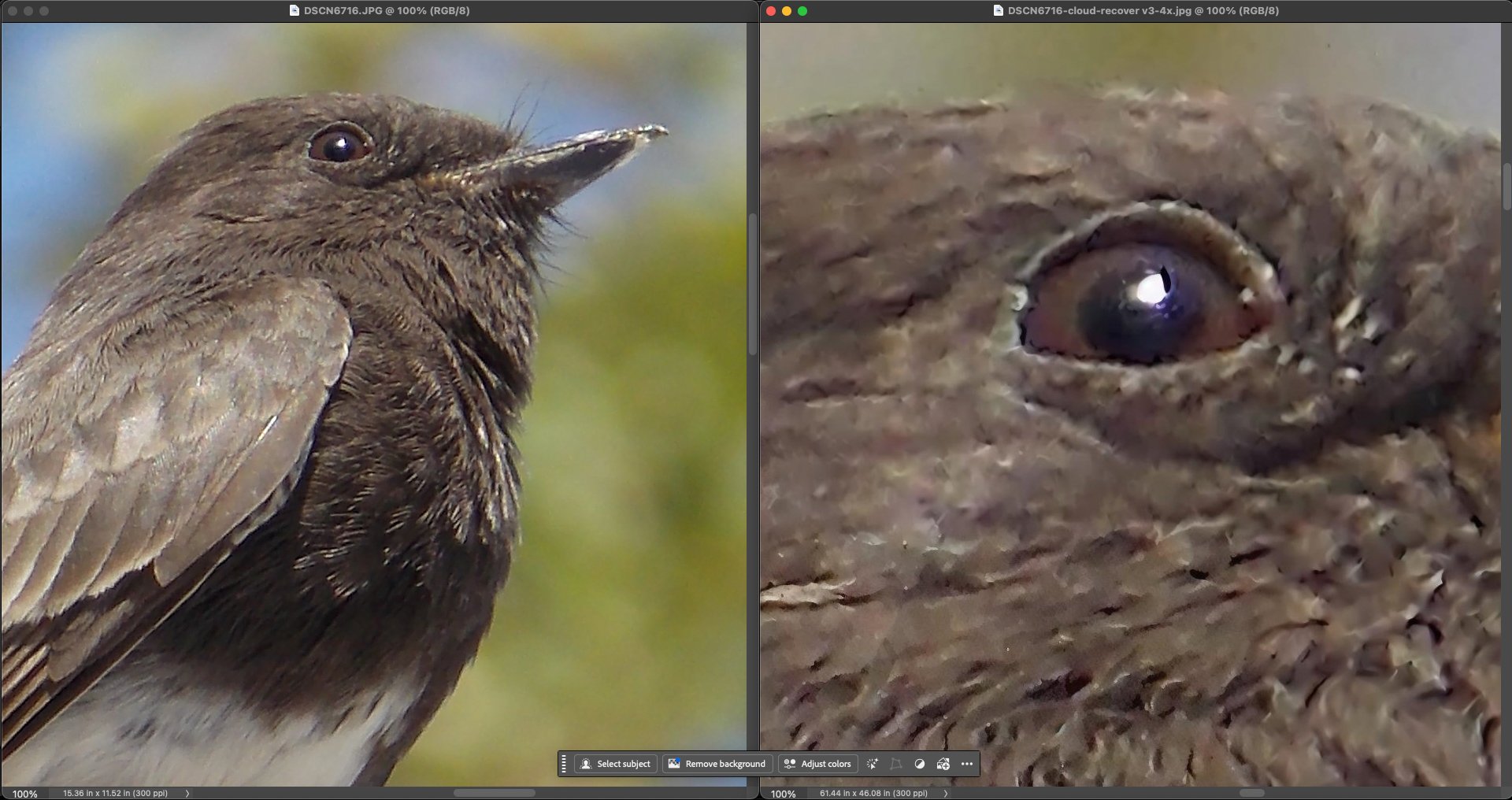
Task: Grab the contextual task bar drag handle
Action: [564, 764]
